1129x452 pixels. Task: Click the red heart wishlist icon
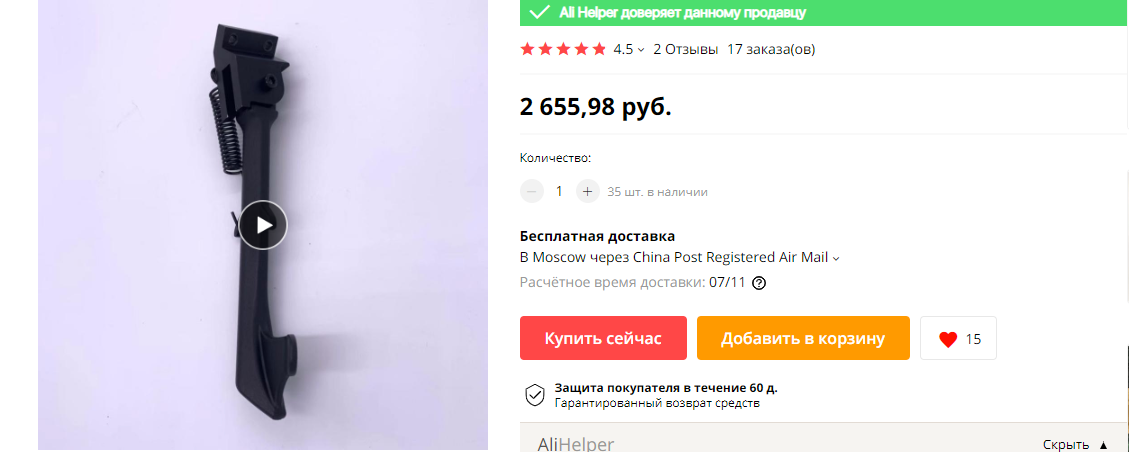(948, 339)
